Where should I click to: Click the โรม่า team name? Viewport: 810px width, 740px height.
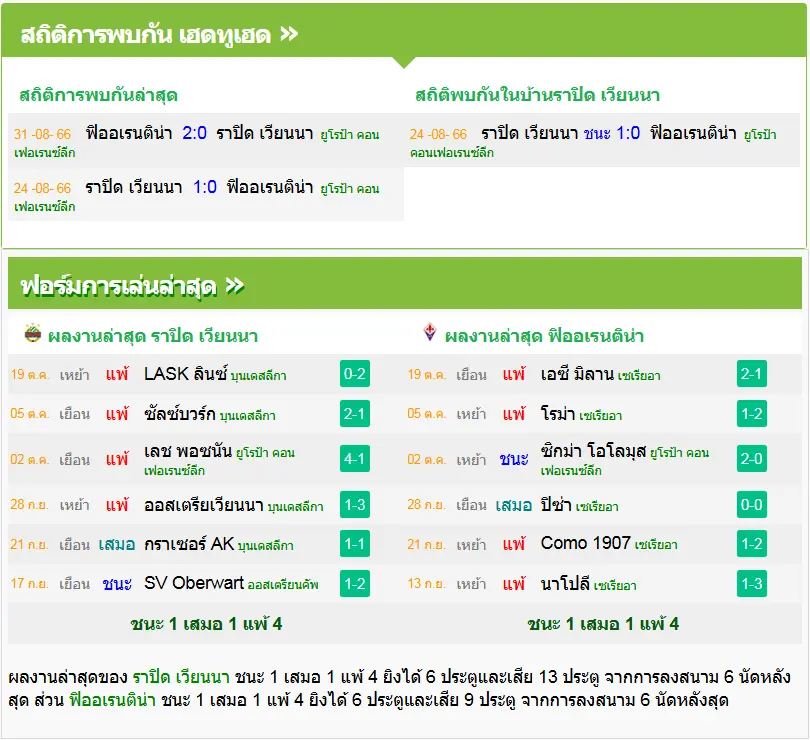pyautogui.click(x=558, y=413)
